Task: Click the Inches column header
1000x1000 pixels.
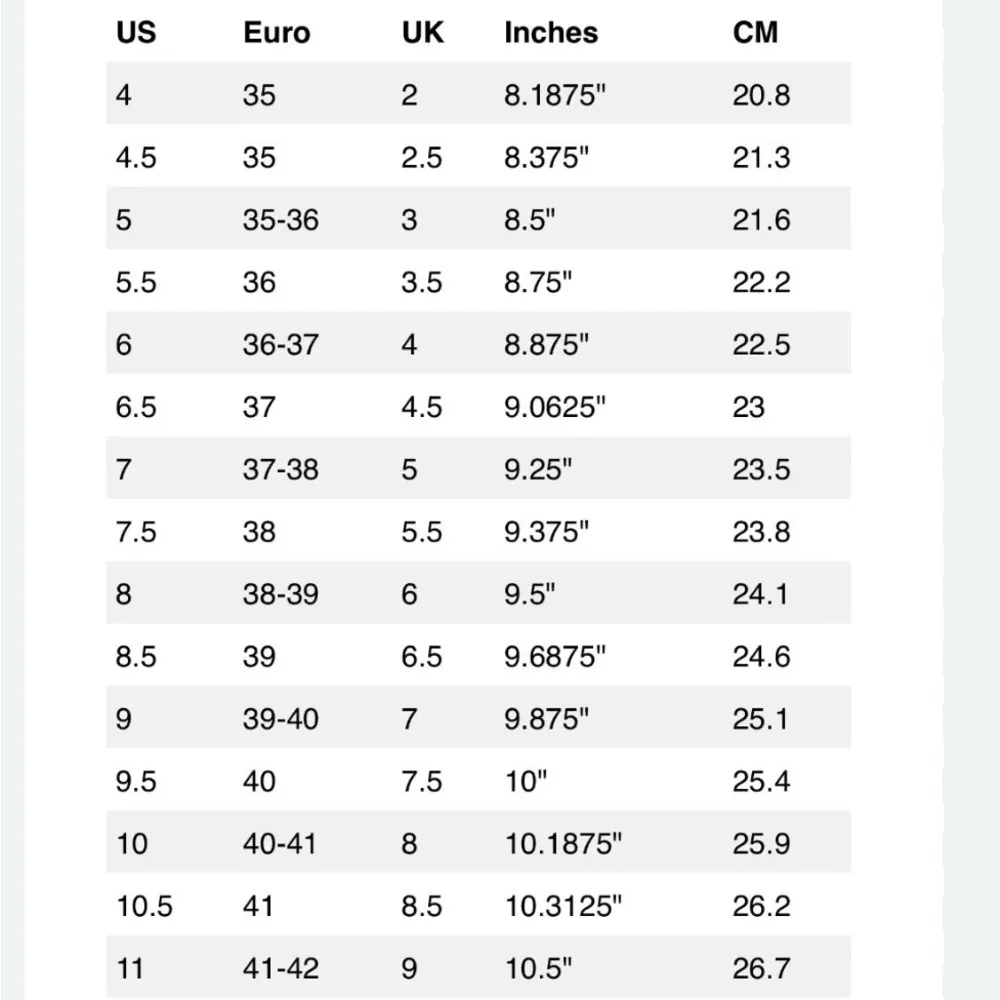Action: (551, 32)
